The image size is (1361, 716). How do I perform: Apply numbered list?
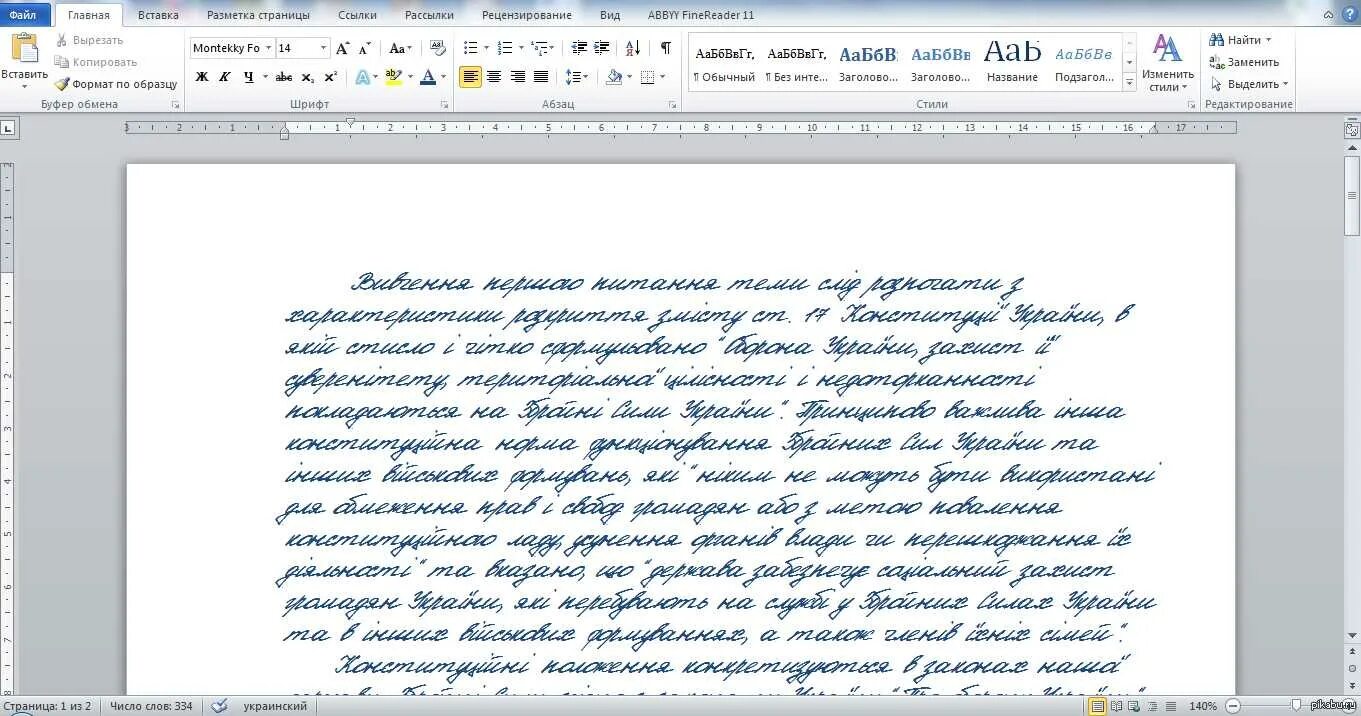point(504,48)
